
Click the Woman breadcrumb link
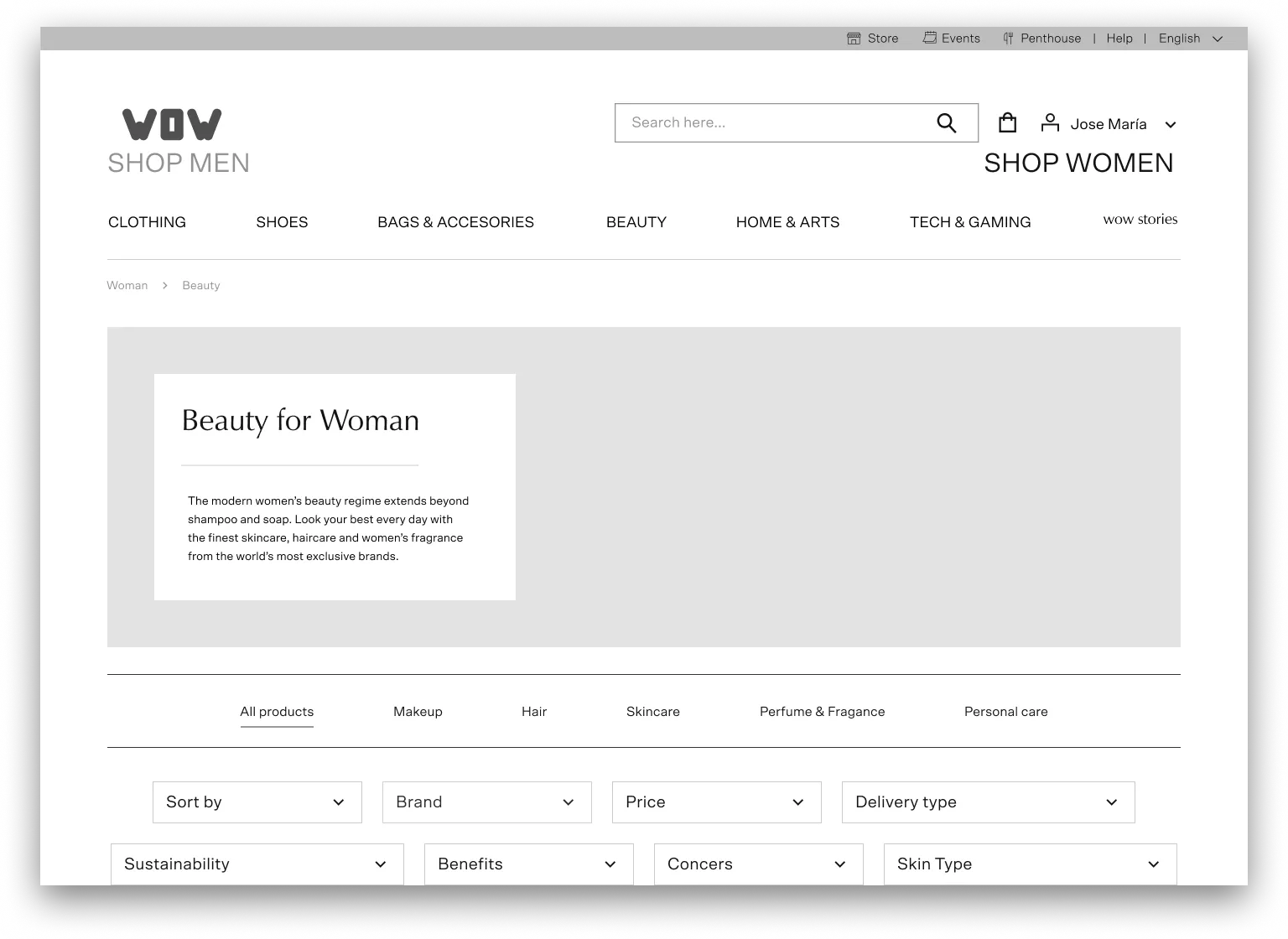point(127,285)
